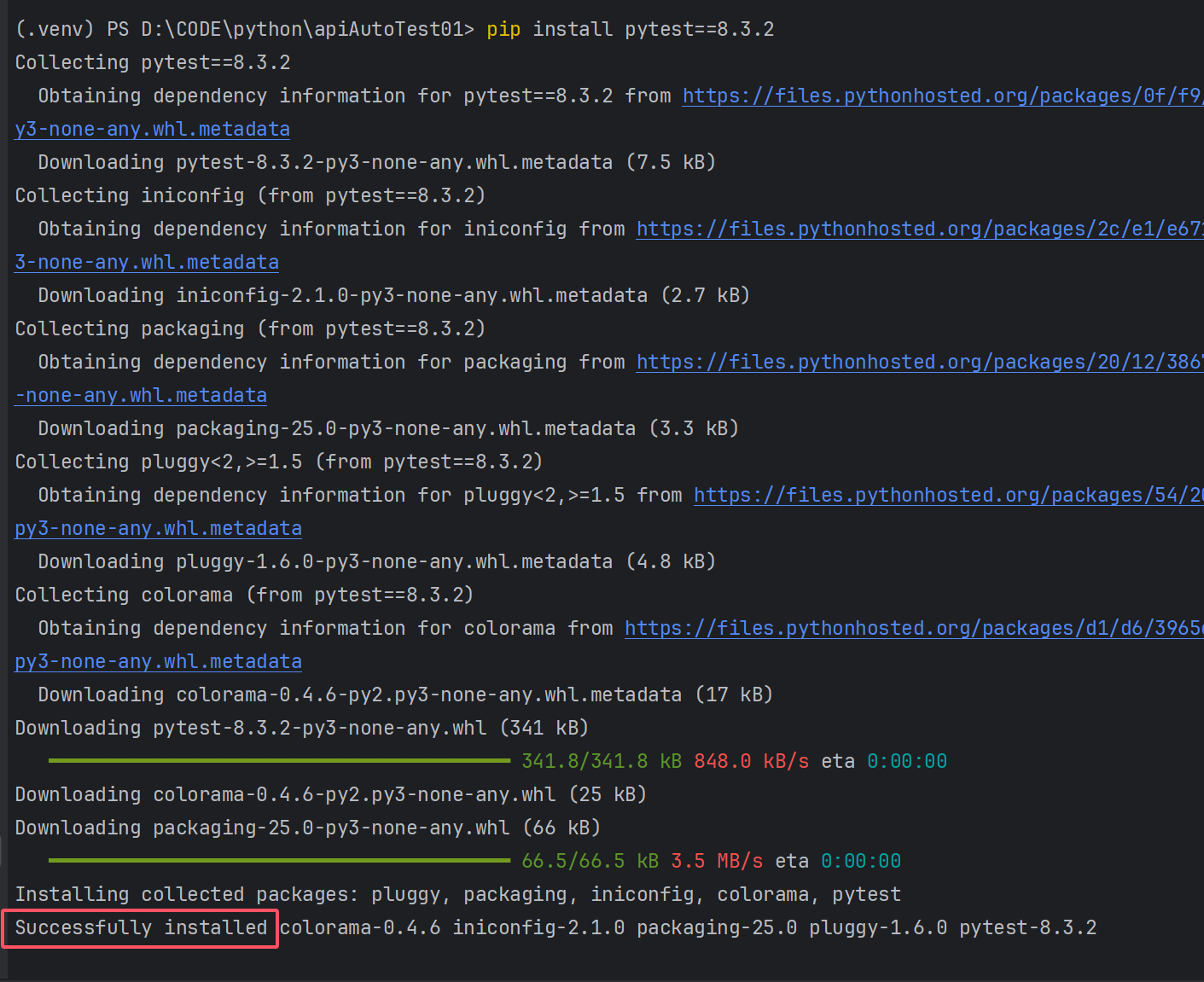Click 'Collecting pluggy<2,>=1.5' line

[x=279, y=462]
